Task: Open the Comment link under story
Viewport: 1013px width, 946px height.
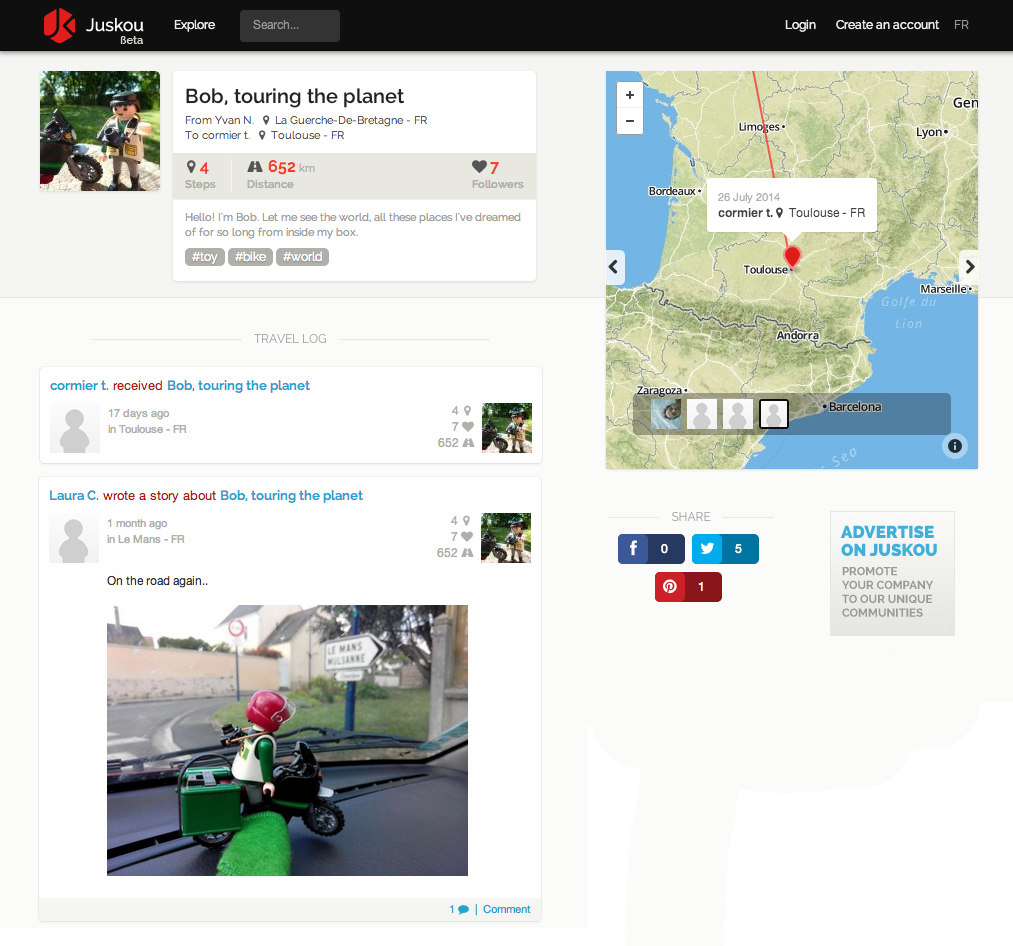Action: coord(506,909)
